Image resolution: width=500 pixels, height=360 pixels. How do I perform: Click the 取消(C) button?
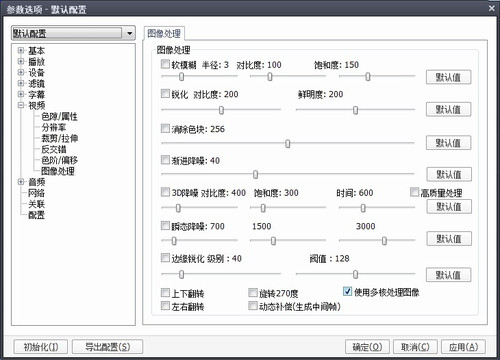(x=415, y=347)
